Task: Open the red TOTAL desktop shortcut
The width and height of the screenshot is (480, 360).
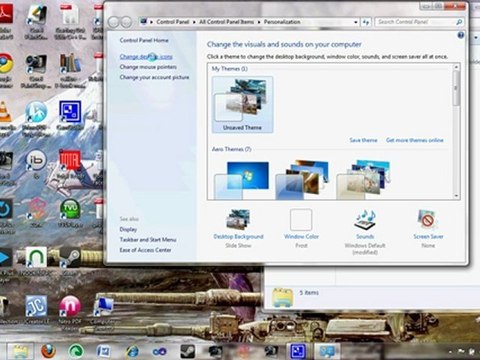Action: tap(69, 160)
